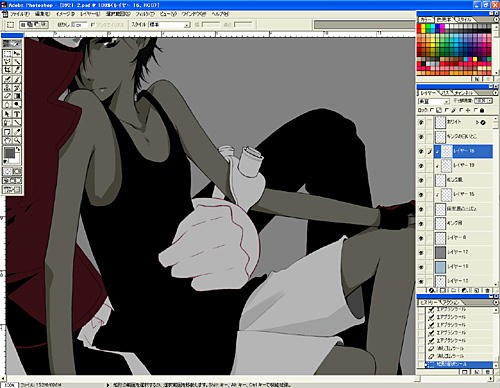Click the feather input field
Viewport: 500px width, 388px height.
point(79,25)
